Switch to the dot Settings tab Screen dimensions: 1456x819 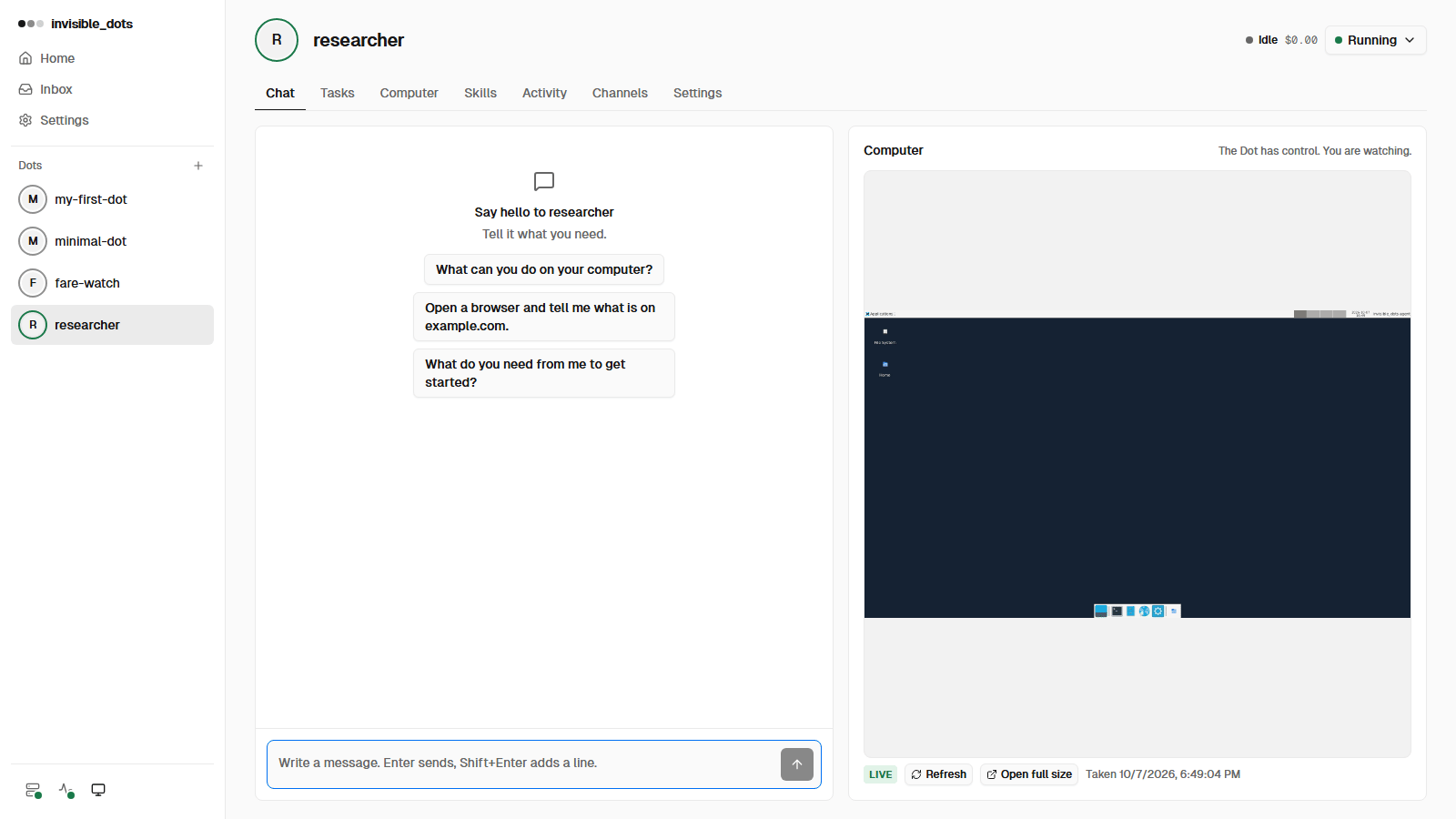click(697, 93)
